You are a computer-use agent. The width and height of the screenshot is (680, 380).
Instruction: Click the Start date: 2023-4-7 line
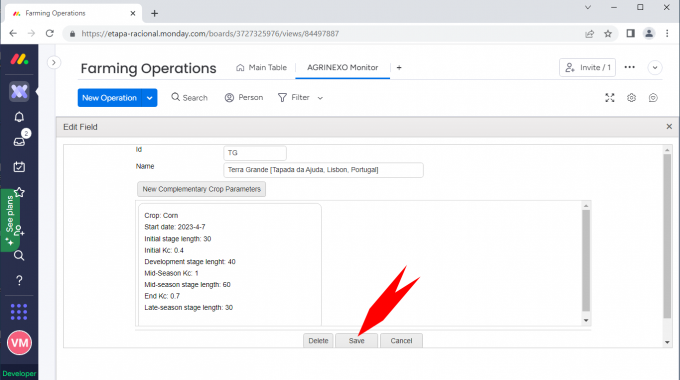(x=175, y=227)
